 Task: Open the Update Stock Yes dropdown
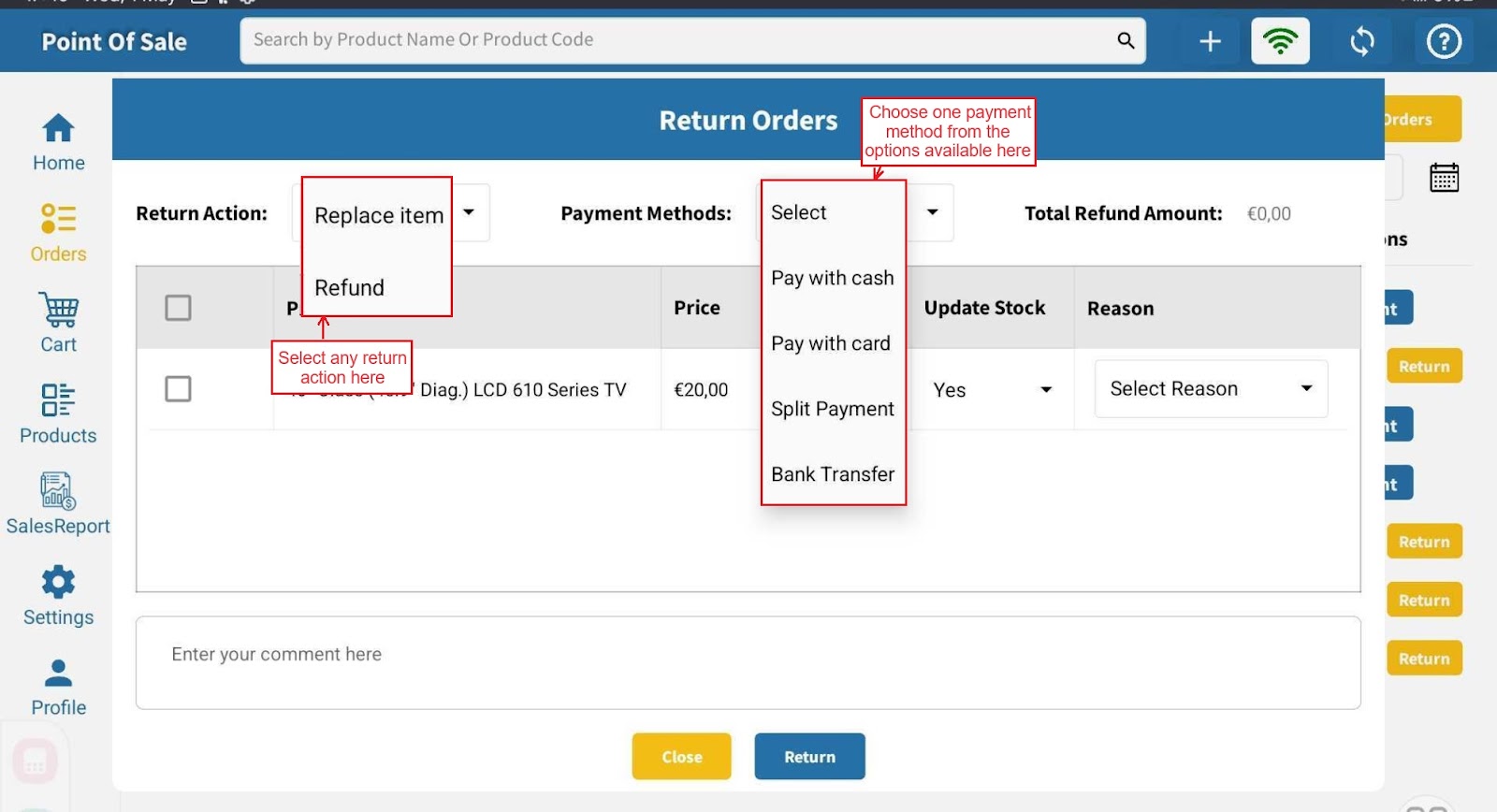click(992, 390)
